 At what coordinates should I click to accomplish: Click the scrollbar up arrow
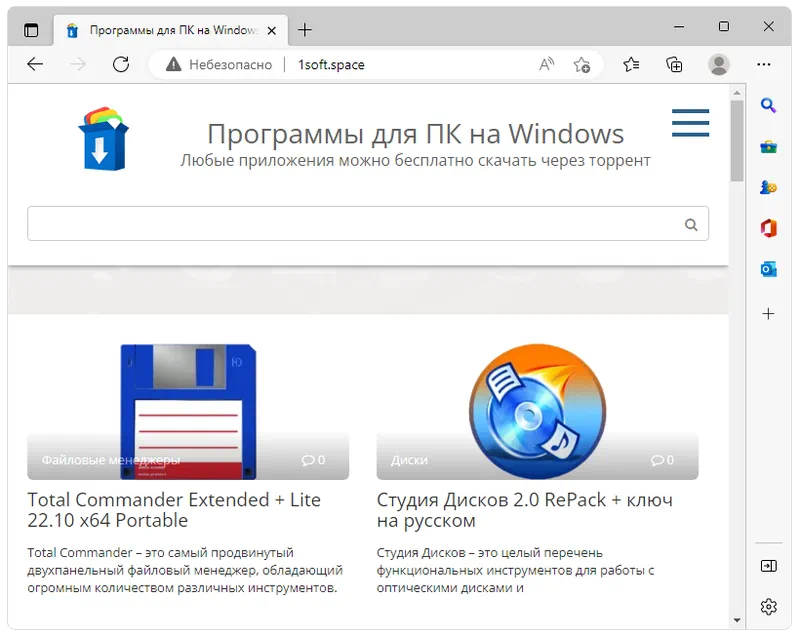(x=737, y=93)
